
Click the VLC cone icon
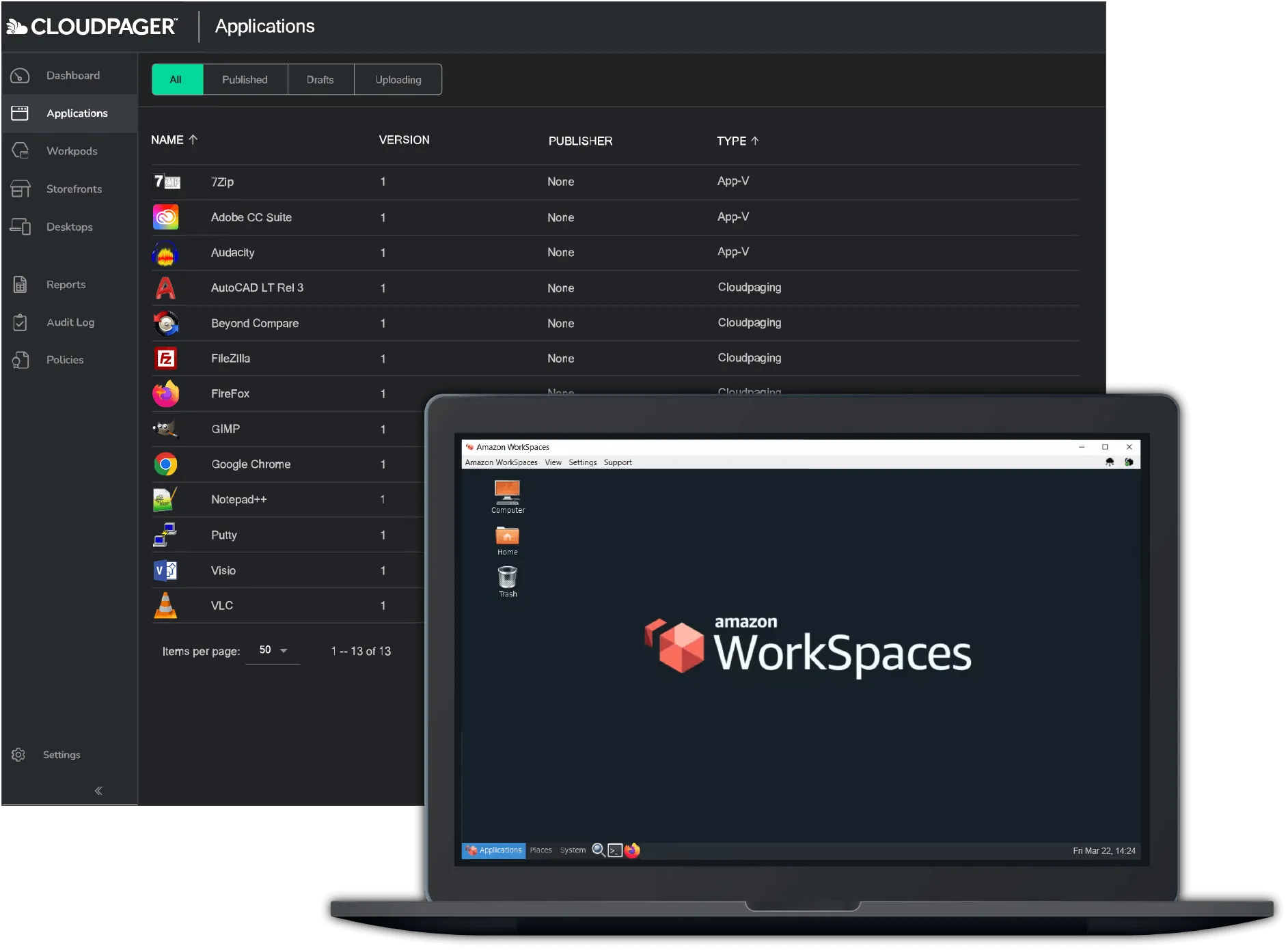(x=165, y=606)
